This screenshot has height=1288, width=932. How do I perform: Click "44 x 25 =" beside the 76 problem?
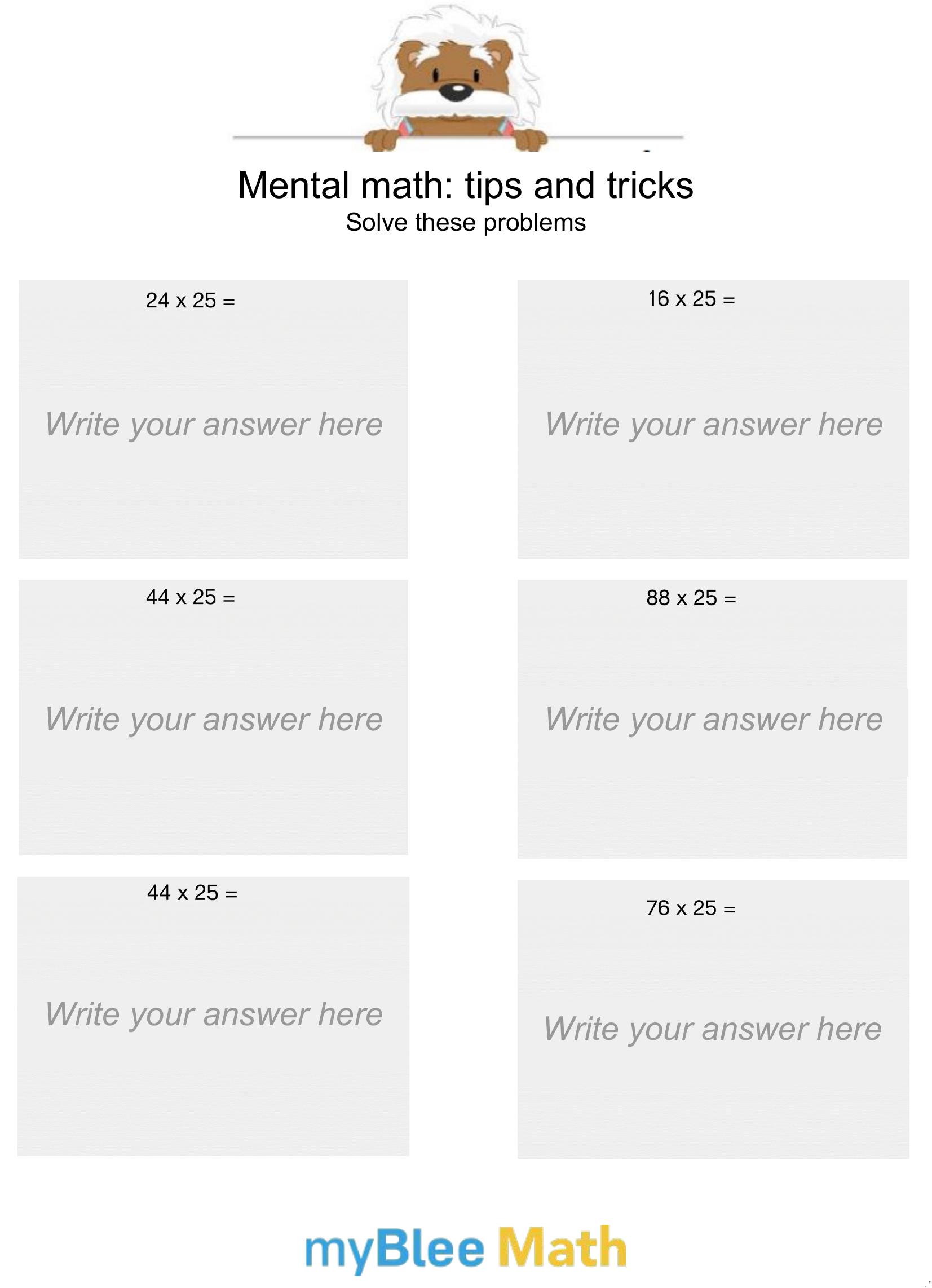click(x=192, y=893)
